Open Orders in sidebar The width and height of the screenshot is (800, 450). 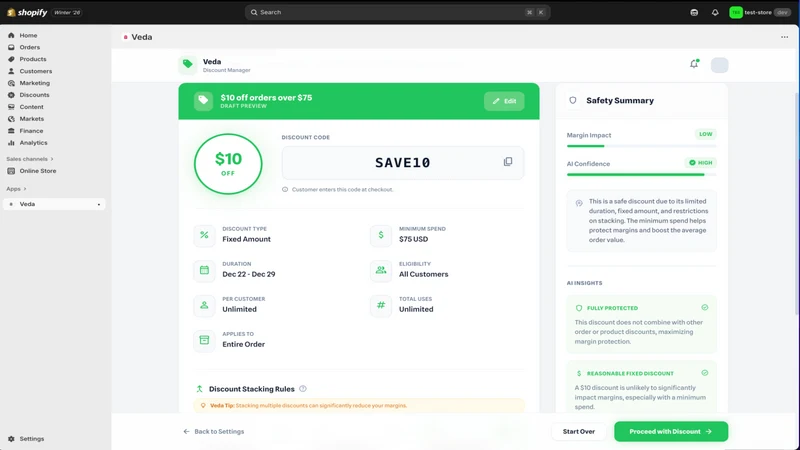coord(30,47)
